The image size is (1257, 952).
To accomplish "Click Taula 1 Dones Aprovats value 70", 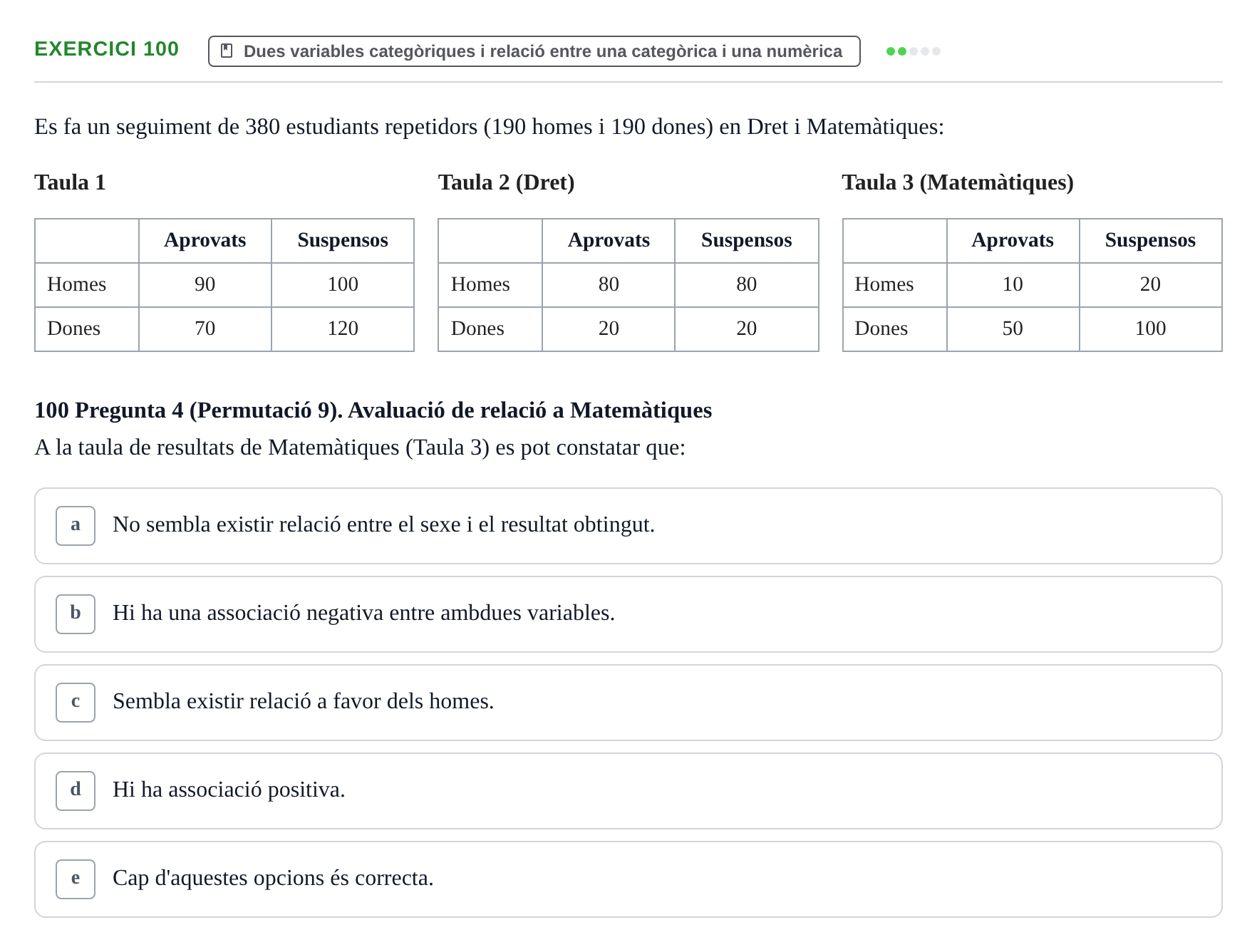I will point(205,328).
